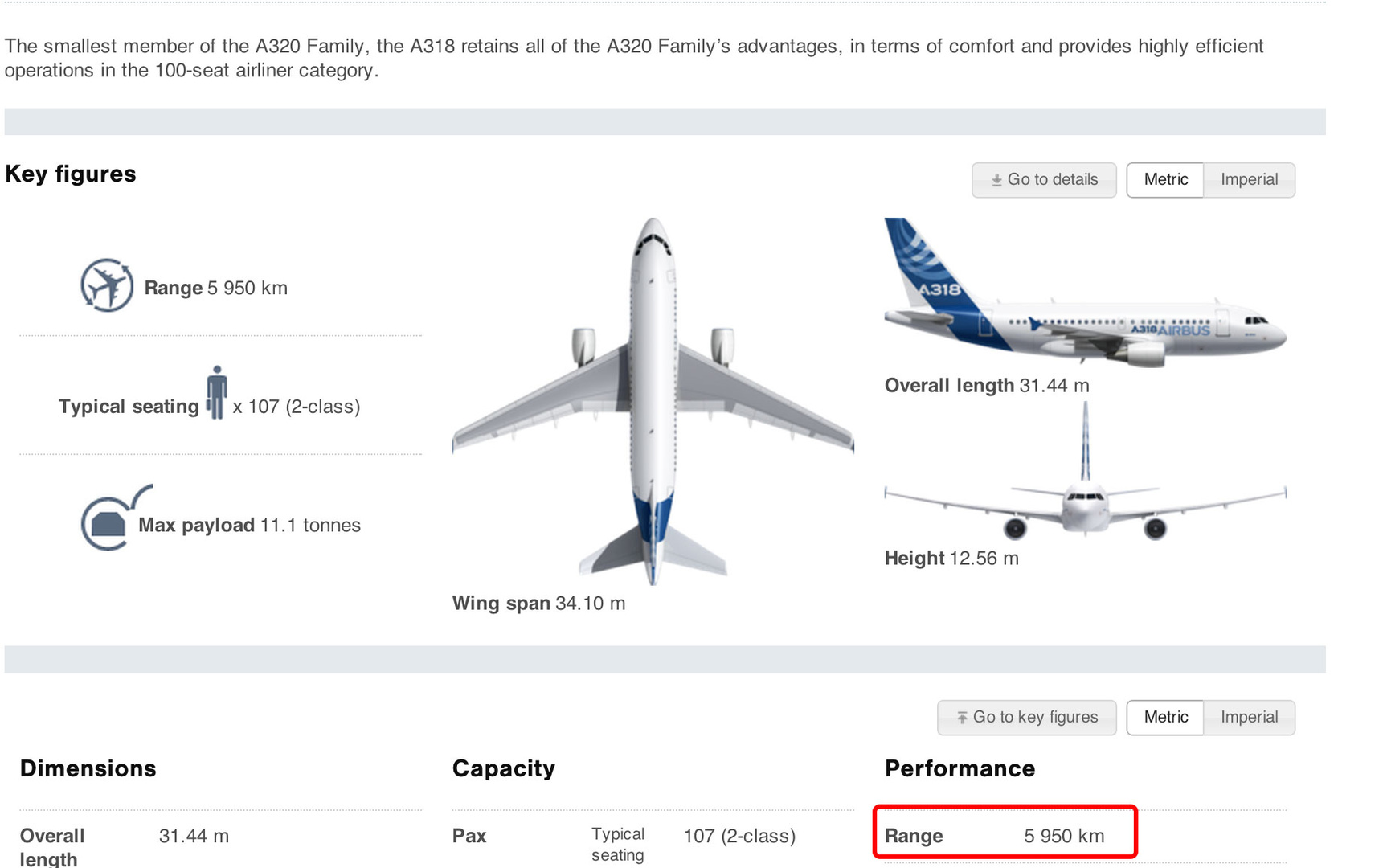Switch details section to Imperial units

point(1249,717)
